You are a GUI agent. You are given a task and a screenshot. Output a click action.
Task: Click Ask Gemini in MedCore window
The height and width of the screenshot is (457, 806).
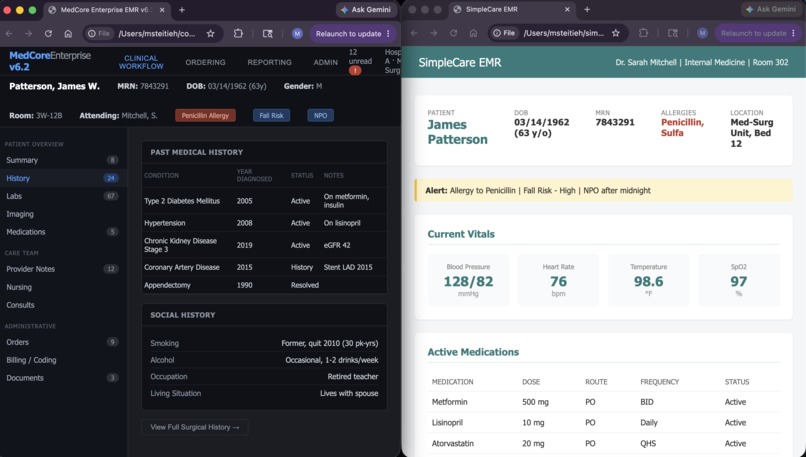(x=365, y=10)
